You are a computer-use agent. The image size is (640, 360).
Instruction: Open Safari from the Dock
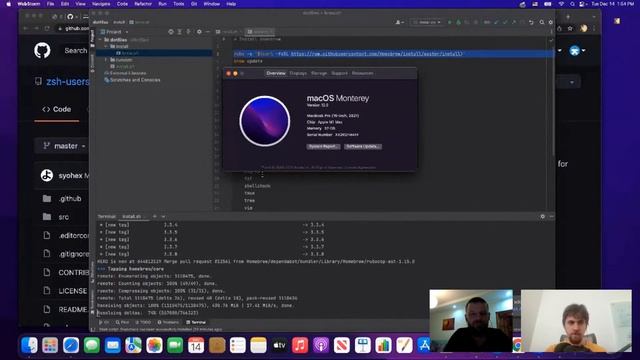coord(71,345)
